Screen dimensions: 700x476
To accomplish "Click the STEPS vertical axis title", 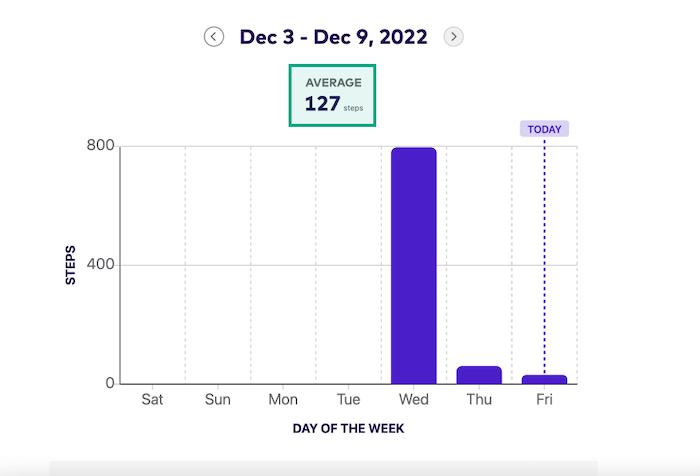I will click(x=71, y=265).
